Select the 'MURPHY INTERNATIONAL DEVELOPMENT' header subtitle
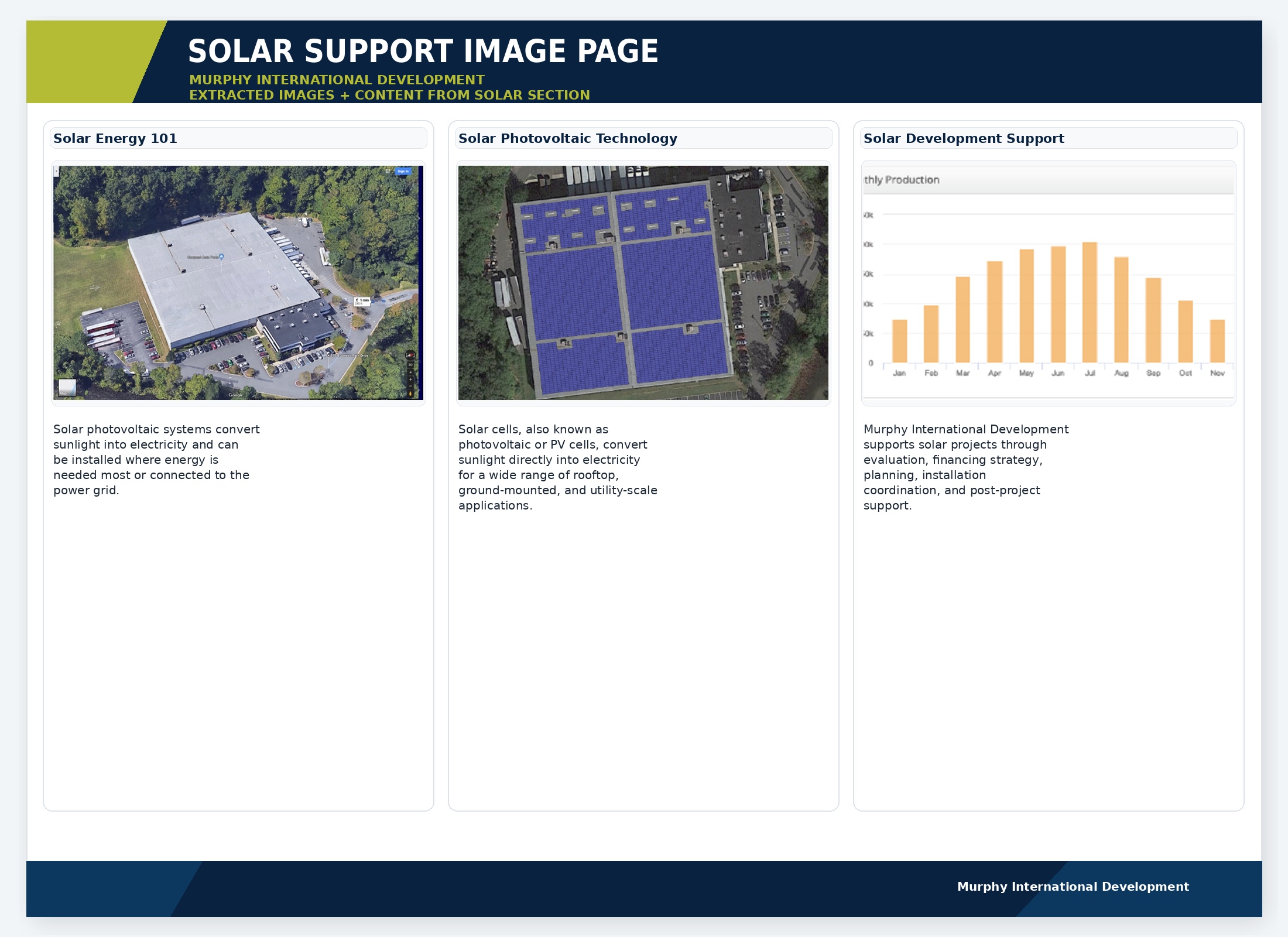The height and width of the screenshot is (937, 1288). pos(337,80)
